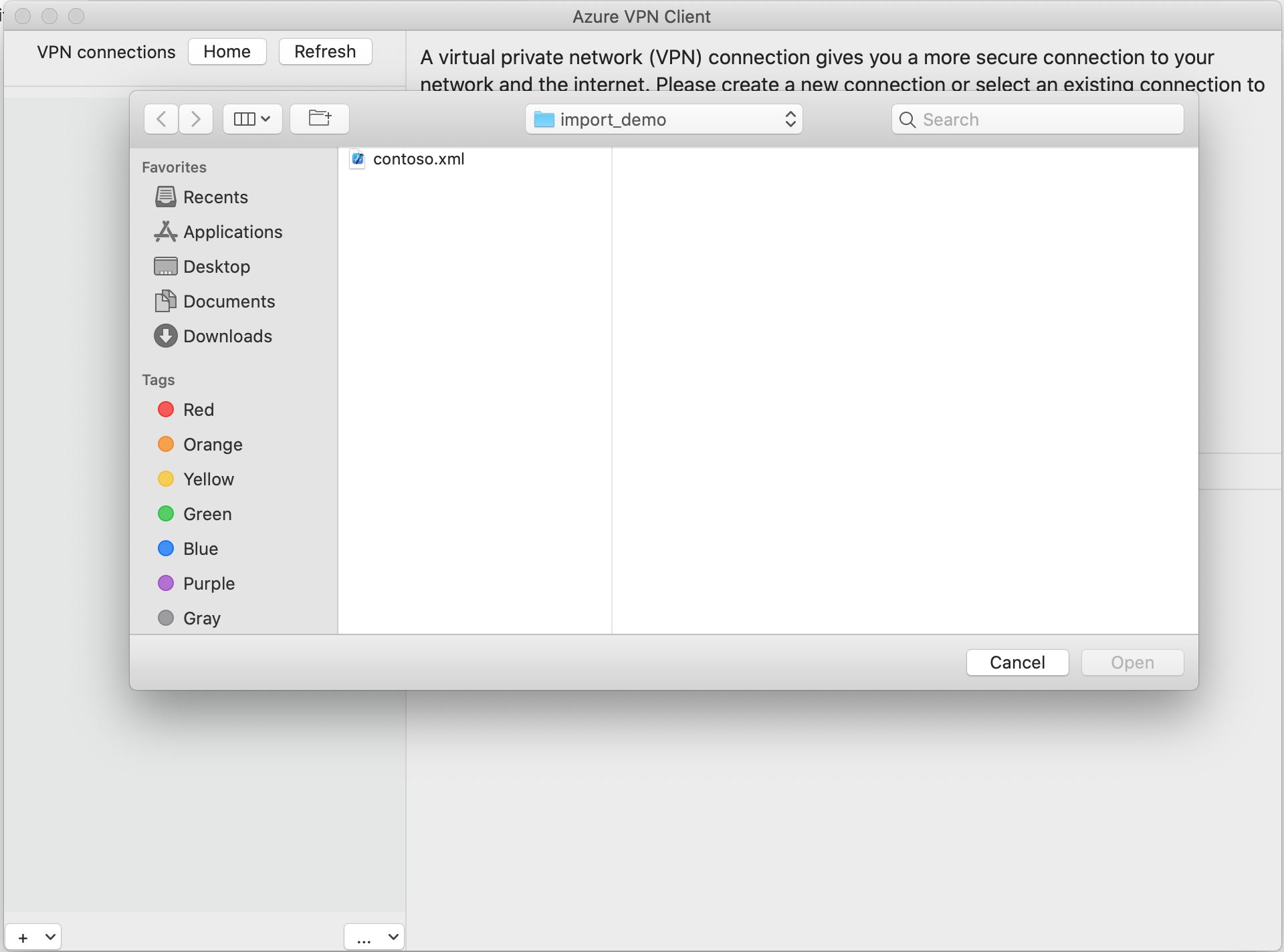Viewport: 1284px width, 952px height.
Task: Click the search field magnifier icon
Action: [x=908, y=118]
